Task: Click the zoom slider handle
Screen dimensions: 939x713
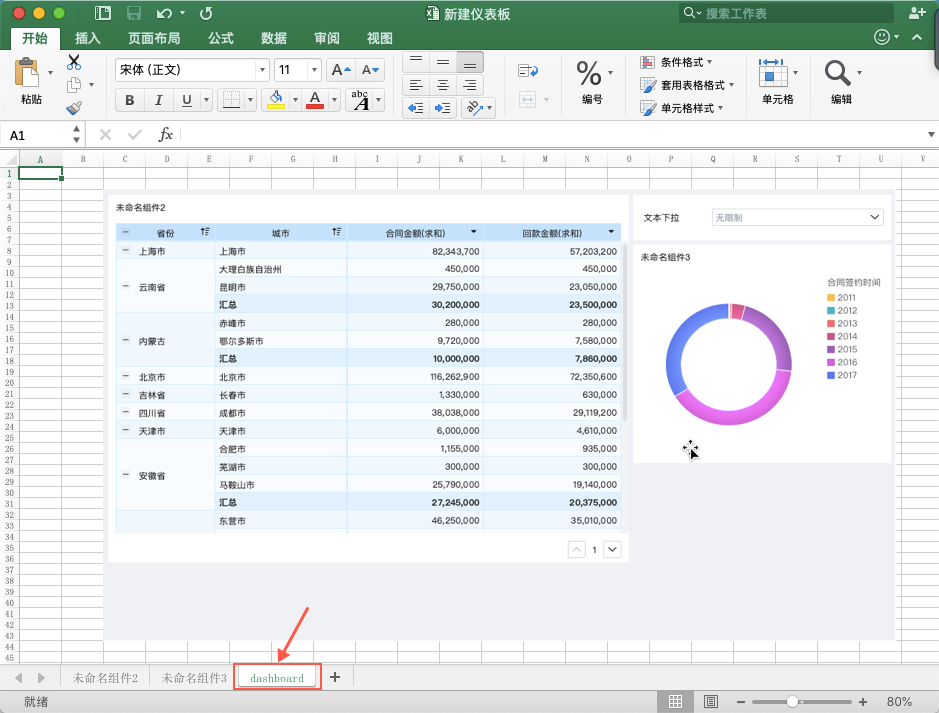Action: coord(792,702)
